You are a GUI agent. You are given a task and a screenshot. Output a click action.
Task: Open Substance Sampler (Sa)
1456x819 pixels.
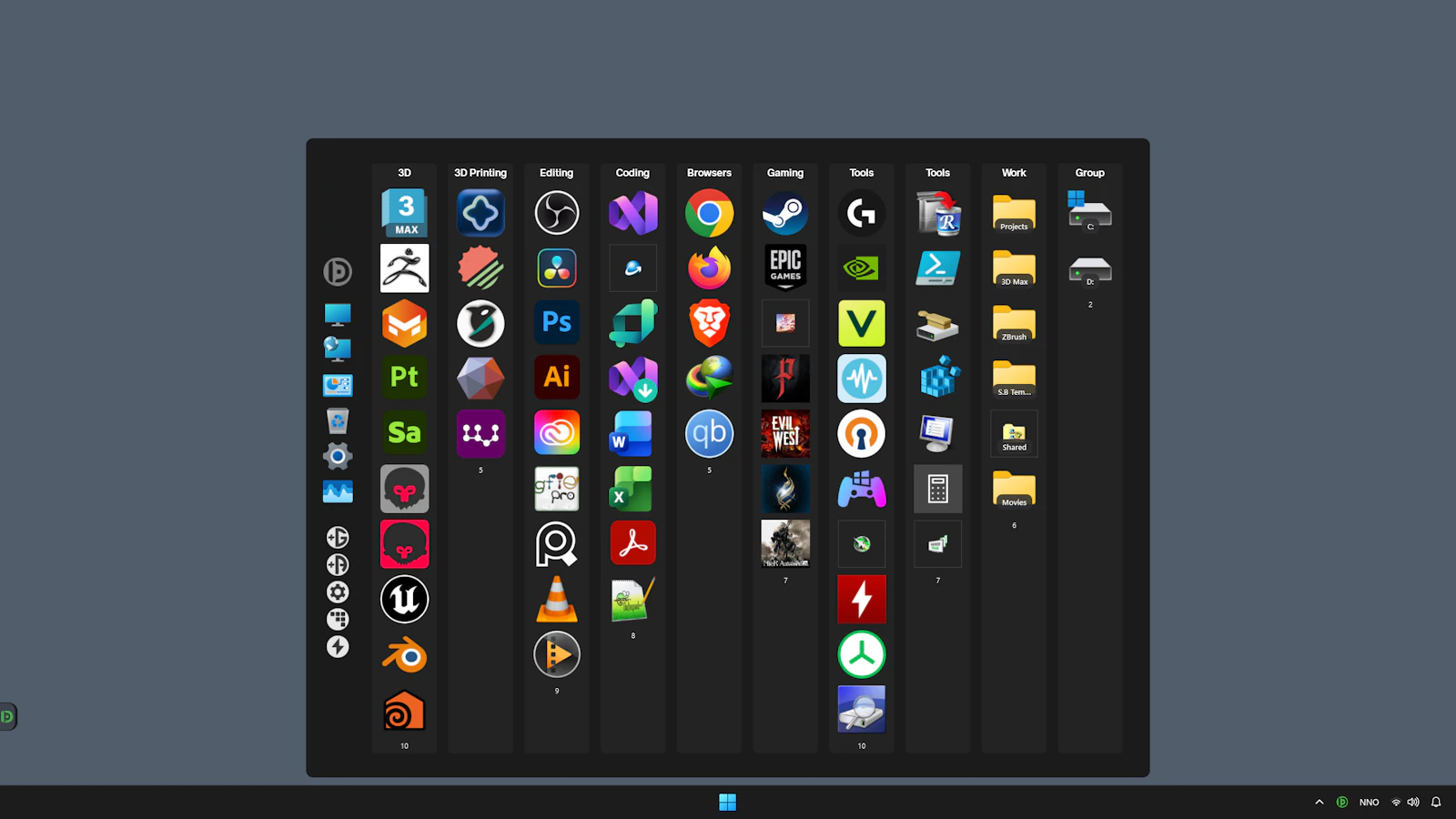click(x=405, y=434)
